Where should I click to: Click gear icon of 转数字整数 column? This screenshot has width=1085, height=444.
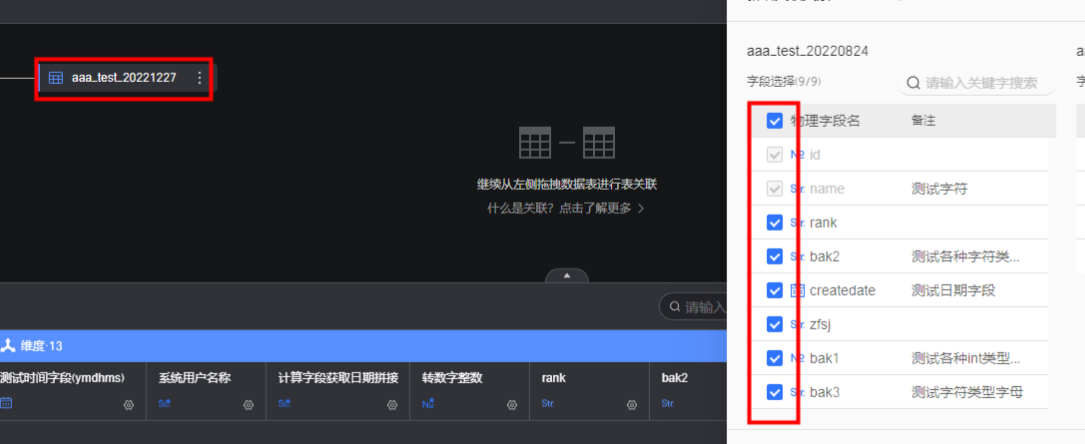511,405
